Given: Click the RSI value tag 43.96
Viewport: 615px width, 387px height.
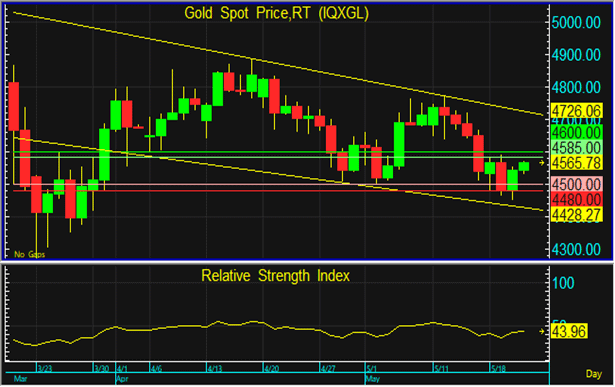Looking at the screenshot, I should pyautogui.click(x=569, y=332).
